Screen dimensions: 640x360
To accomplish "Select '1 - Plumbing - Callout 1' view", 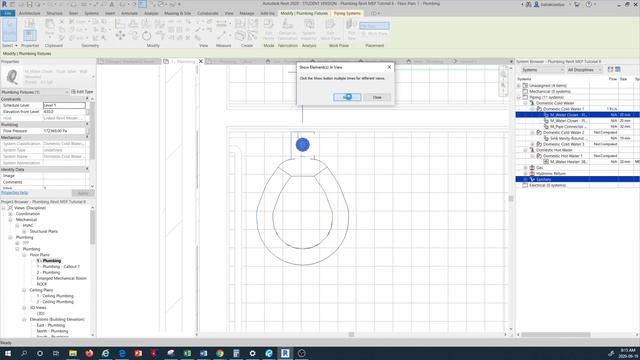I will [58, 267].
